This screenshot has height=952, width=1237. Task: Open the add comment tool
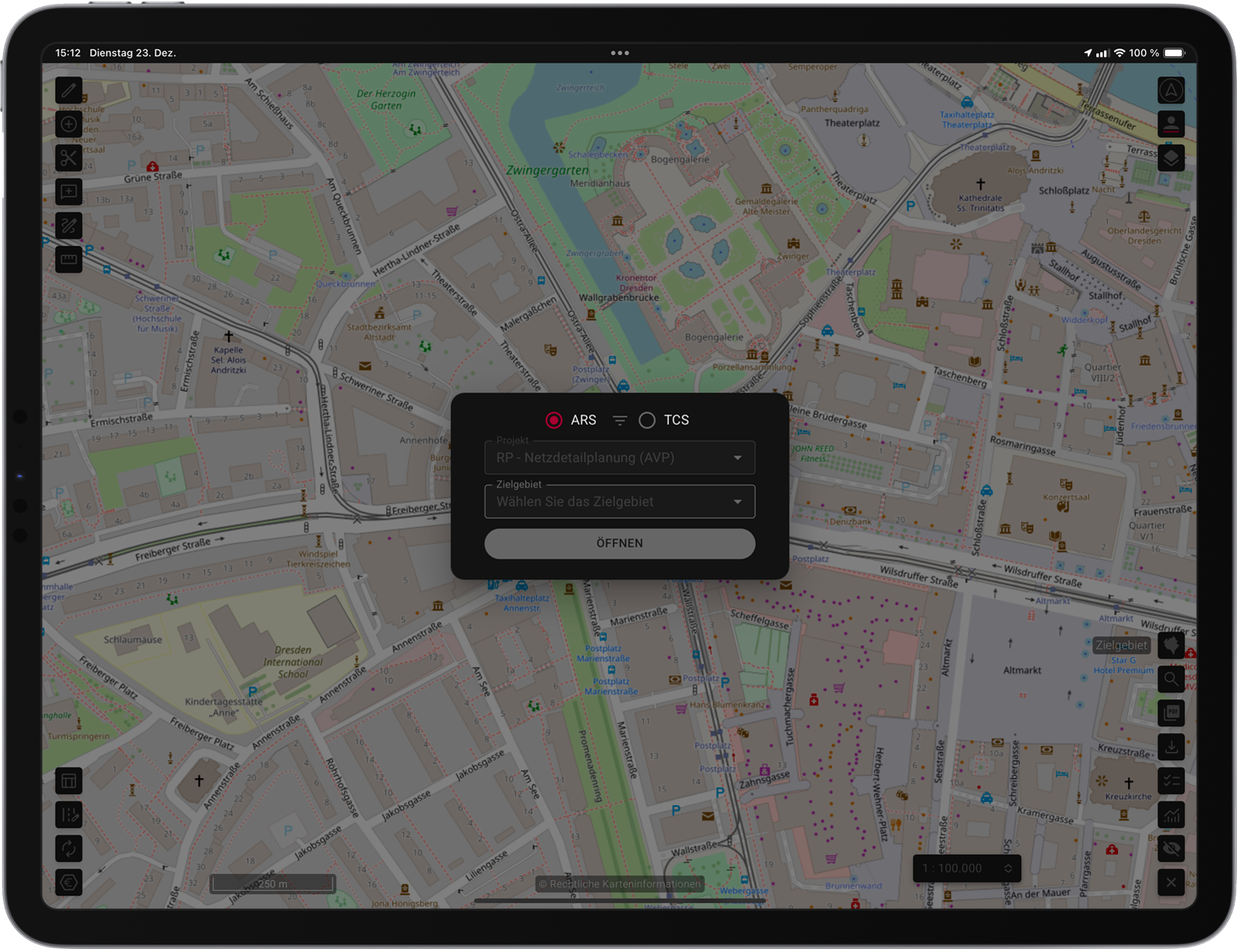click(68, 192)
